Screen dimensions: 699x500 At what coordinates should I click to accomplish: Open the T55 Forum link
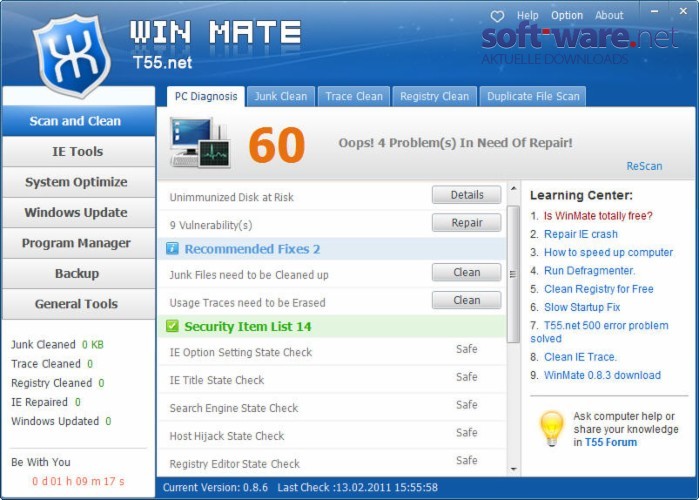click(x=611, y=442)
